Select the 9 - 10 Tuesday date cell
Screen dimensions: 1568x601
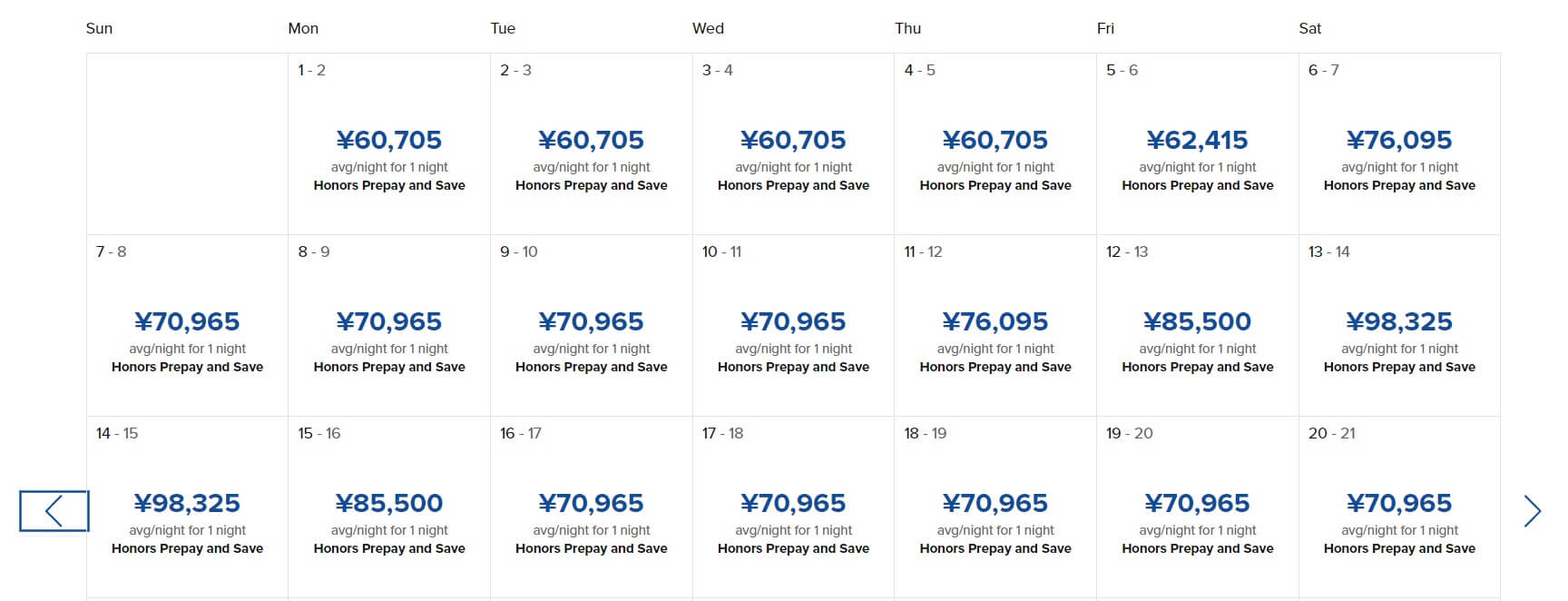pos(591,325)
